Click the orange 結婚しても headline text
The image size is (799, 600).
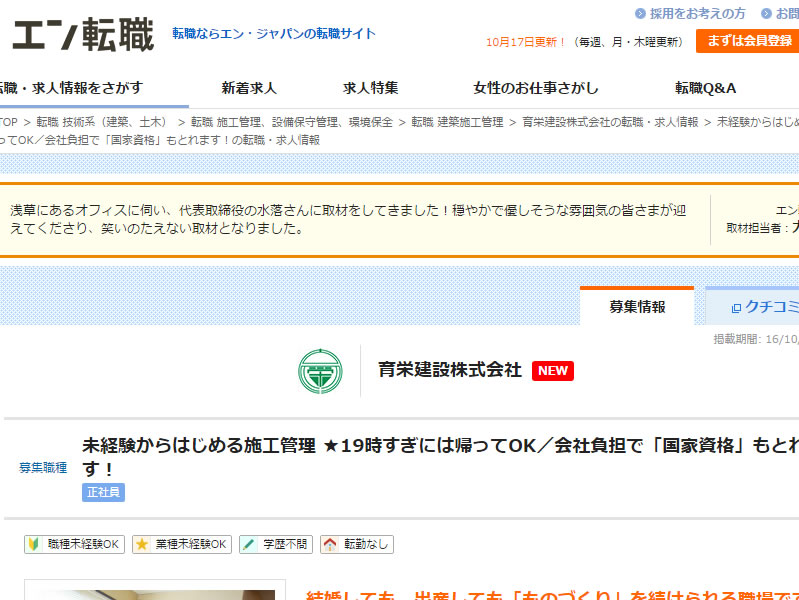(552, 595)
